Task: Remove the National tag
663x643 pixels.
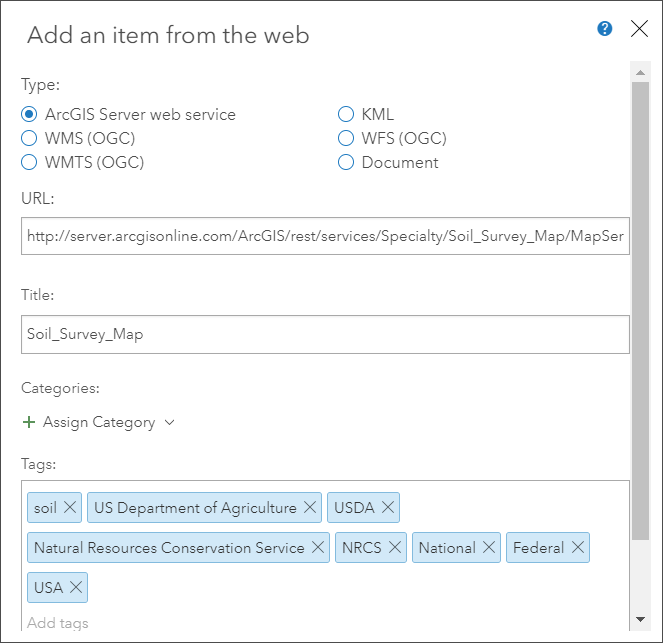Action: (489, 548)
